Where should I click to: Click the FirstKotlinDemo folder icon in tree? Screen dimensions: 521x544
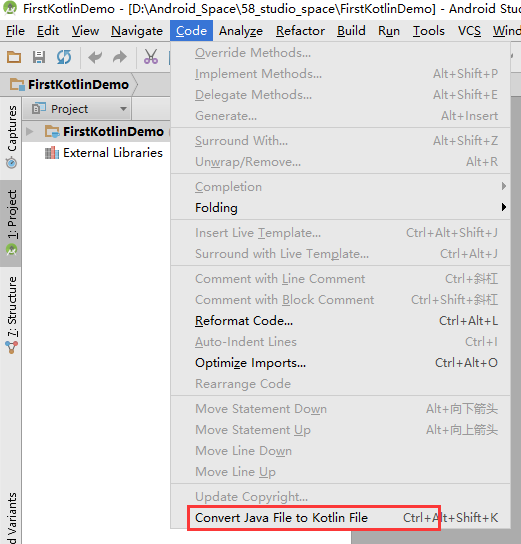[52, 131]
